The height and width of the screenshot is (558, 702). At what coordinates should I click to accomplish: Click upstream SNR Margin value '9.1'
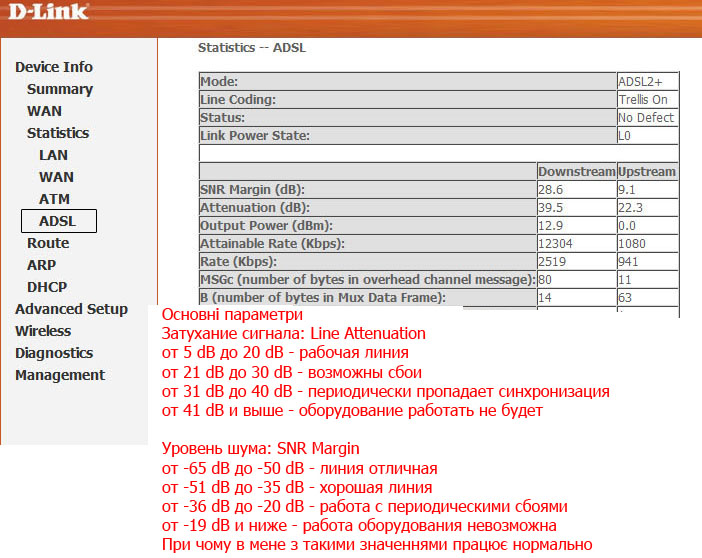pyautogui.click(x=626, y=189)
